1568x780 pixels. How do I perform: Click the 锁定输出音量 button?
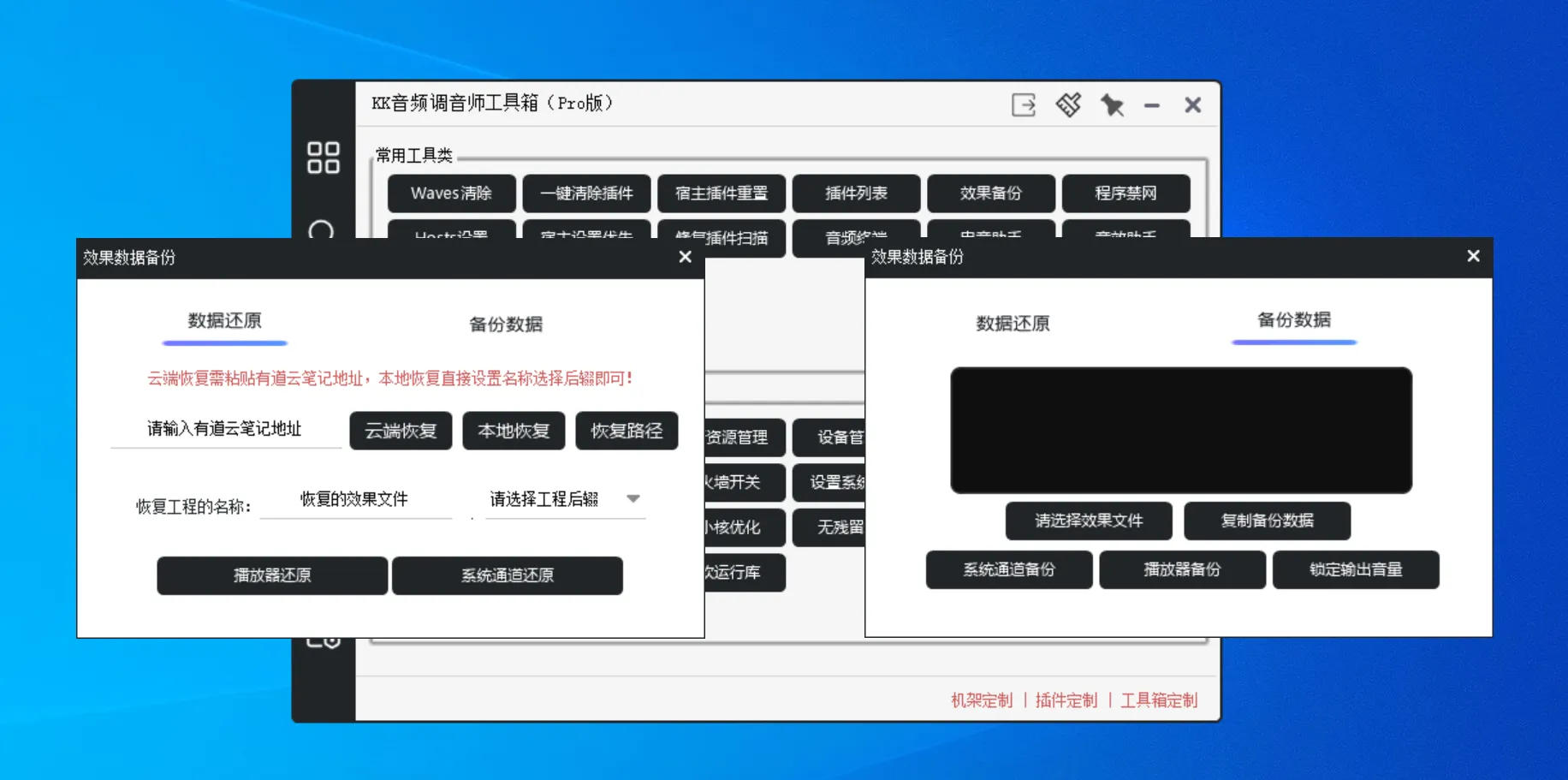1356,569
